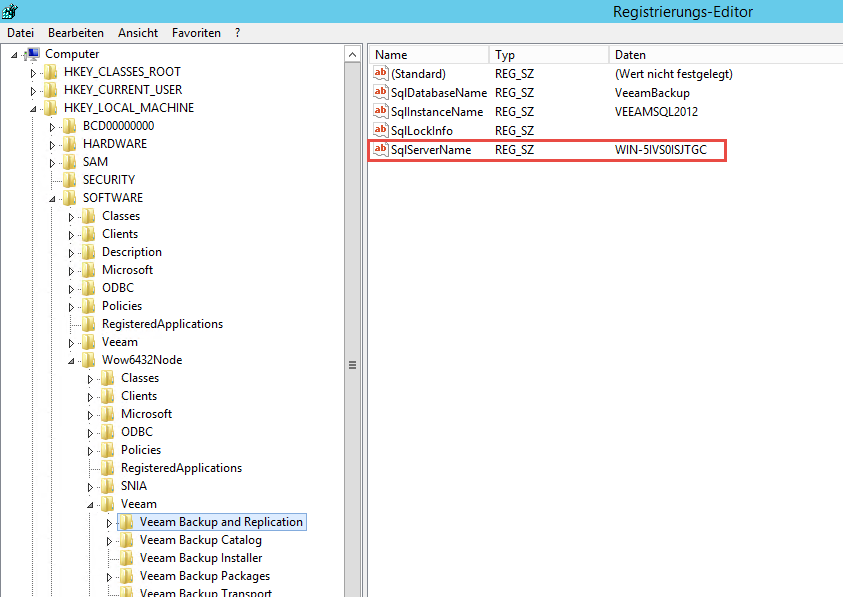Select the Veeam key label under SOFTWARE
This screenshot has width=843, height=597.
click(120, 342)
